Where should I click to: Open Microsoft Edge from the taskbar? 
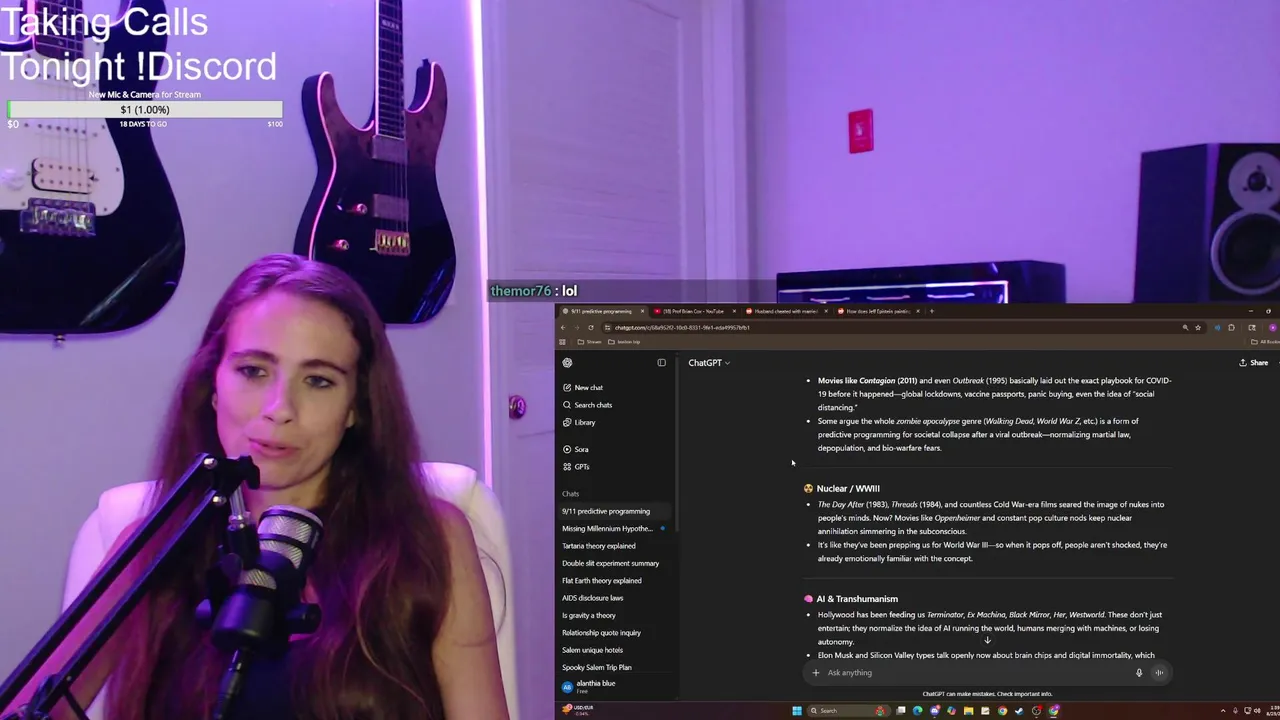tap(917, 711)
